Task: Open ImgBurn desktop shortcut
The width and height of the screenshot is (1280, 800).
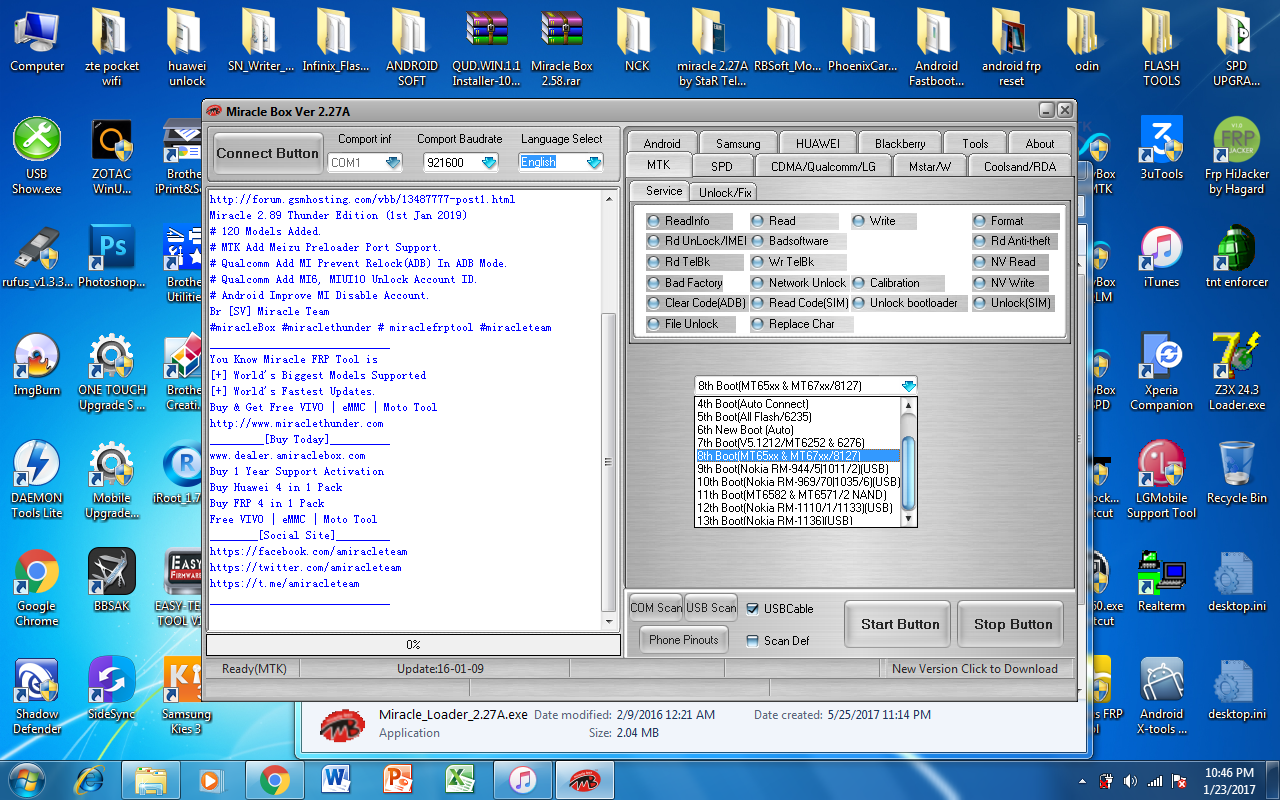Action: point(37,365)
